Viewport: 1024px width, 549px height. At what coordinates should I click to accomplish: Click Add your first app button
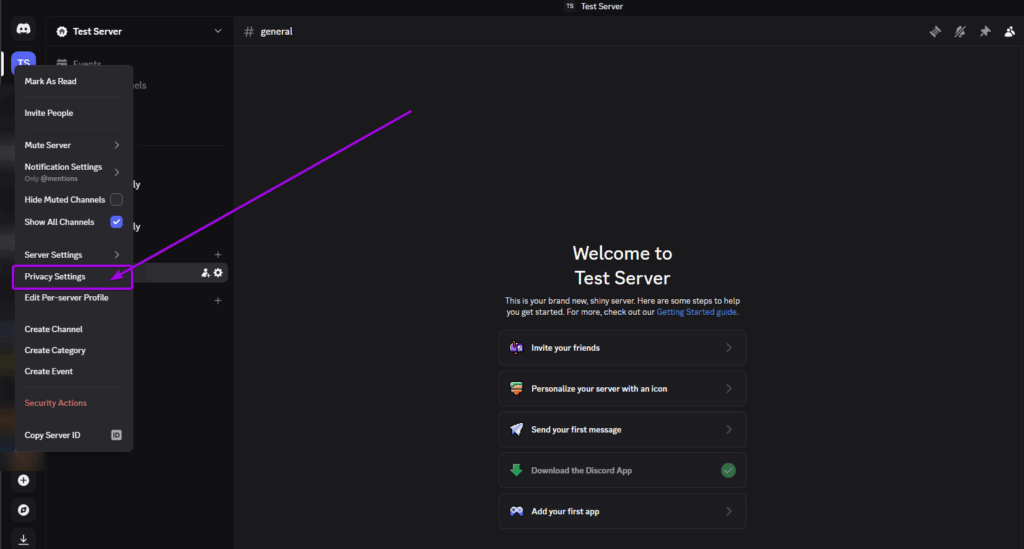(622, 511)
